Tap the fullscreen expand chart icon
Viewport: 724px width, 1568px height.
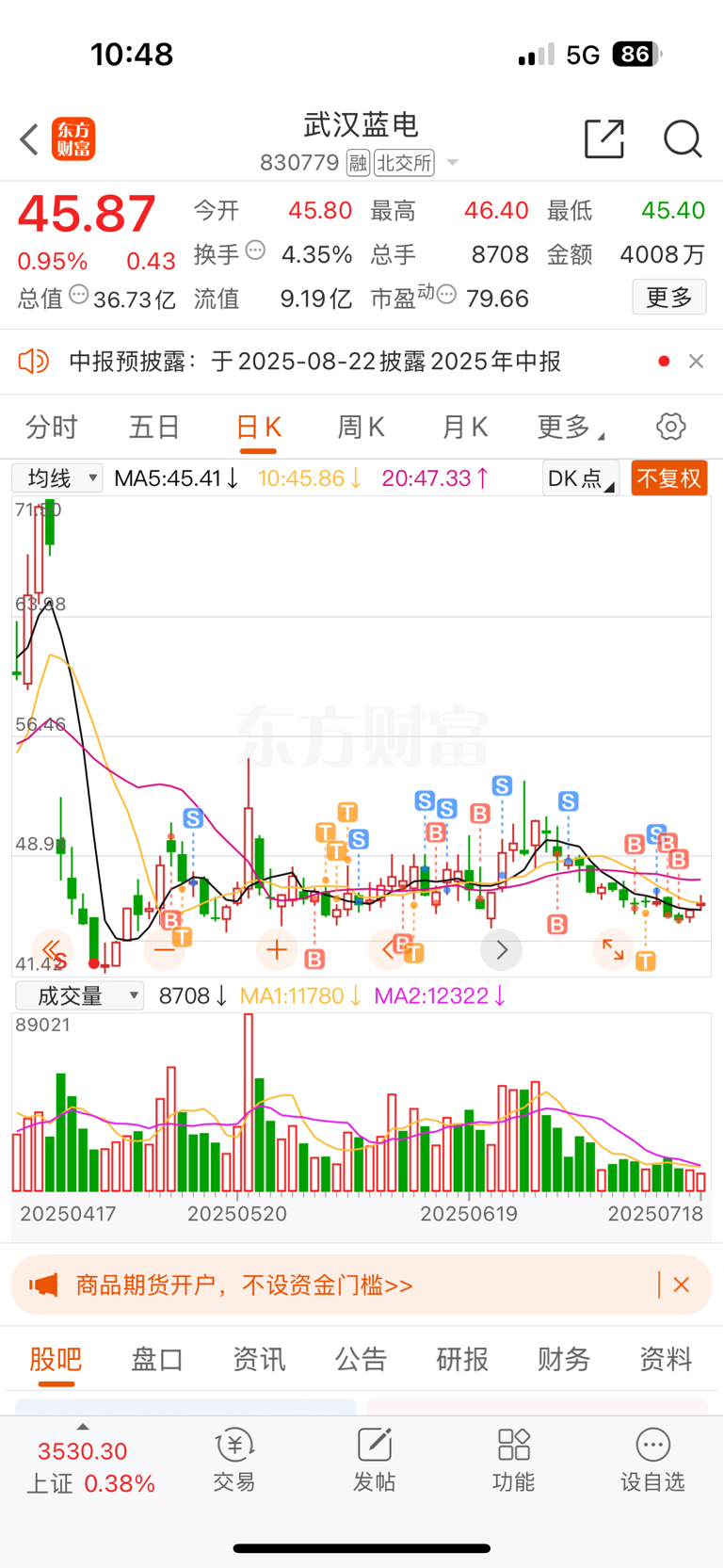[613, 949]
